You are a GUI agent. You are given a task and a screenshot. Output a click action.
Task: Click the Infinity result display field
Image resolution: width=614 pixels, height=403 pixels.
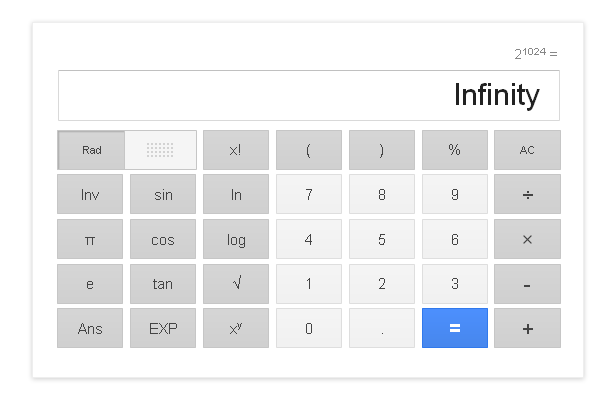coord(308,96)
